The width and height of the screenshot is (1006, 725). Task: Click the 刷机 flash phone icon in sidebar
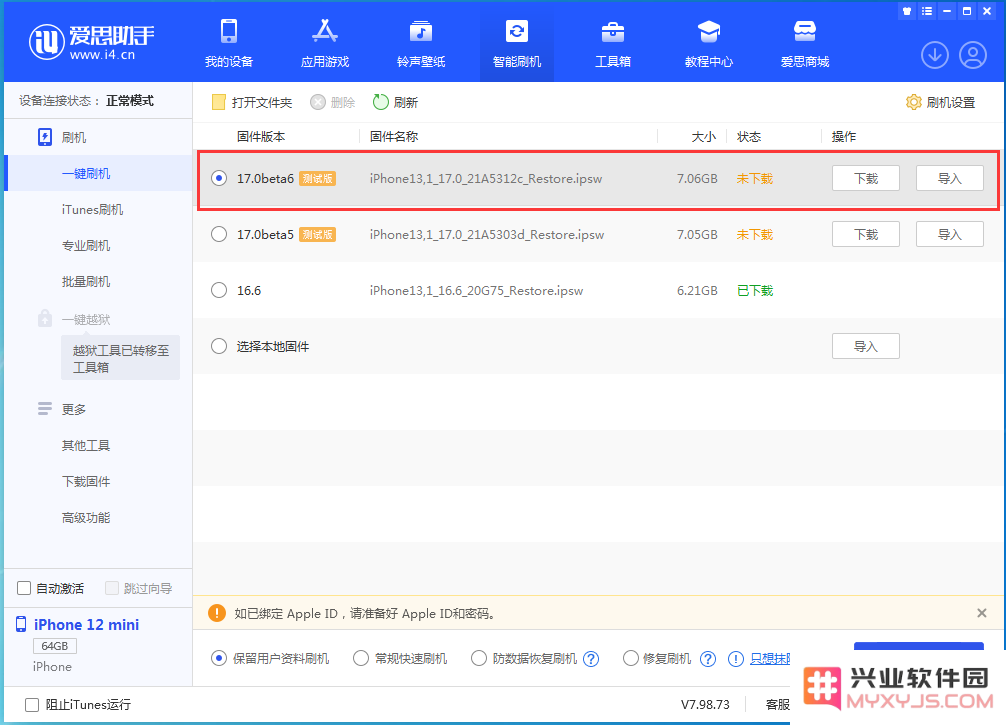point(45,137)
